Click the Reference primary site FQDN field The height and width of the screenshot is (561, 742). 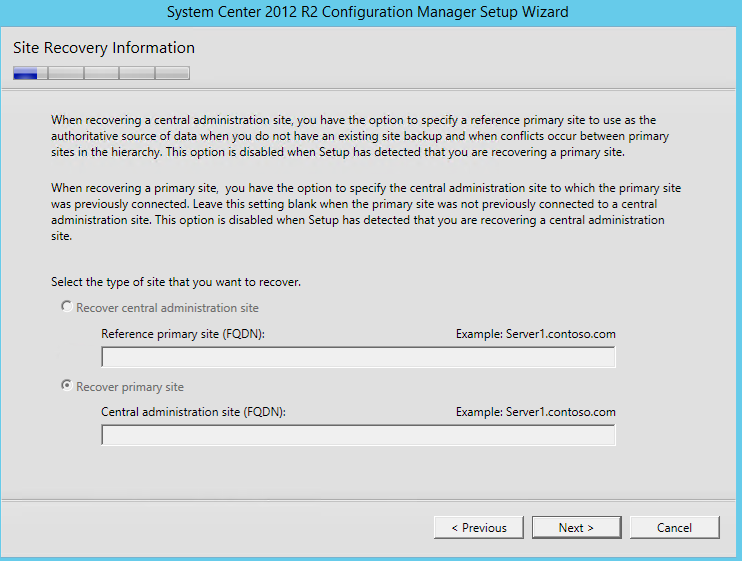tap(358, 357)
